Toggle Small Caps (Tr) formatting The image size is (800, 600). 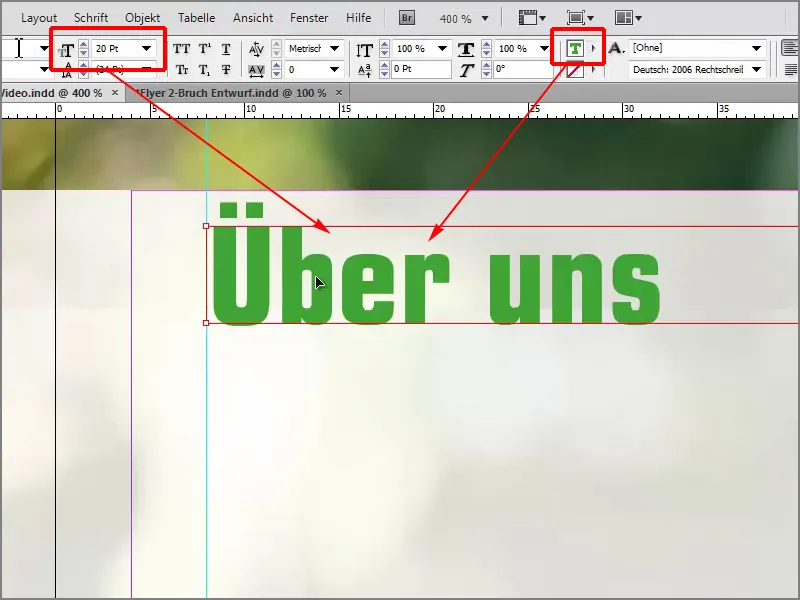point(182,69)
